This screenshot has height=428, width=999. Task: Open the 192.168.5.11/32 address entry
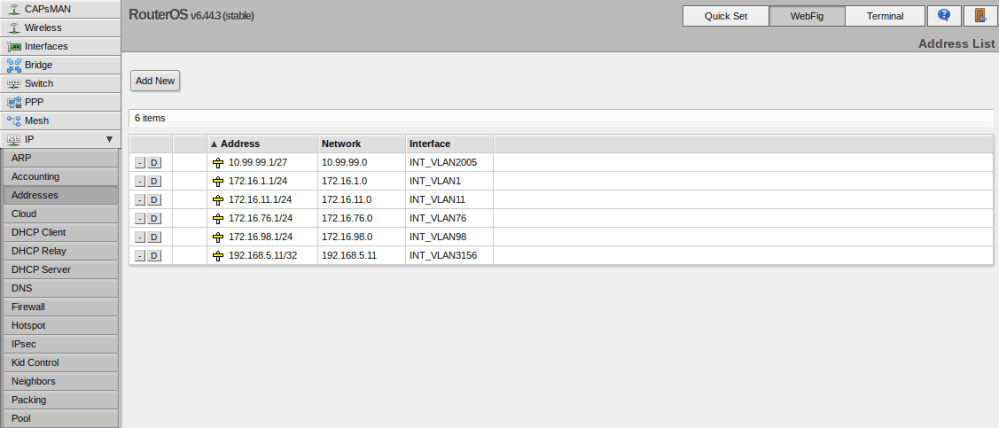coord(264,255)
